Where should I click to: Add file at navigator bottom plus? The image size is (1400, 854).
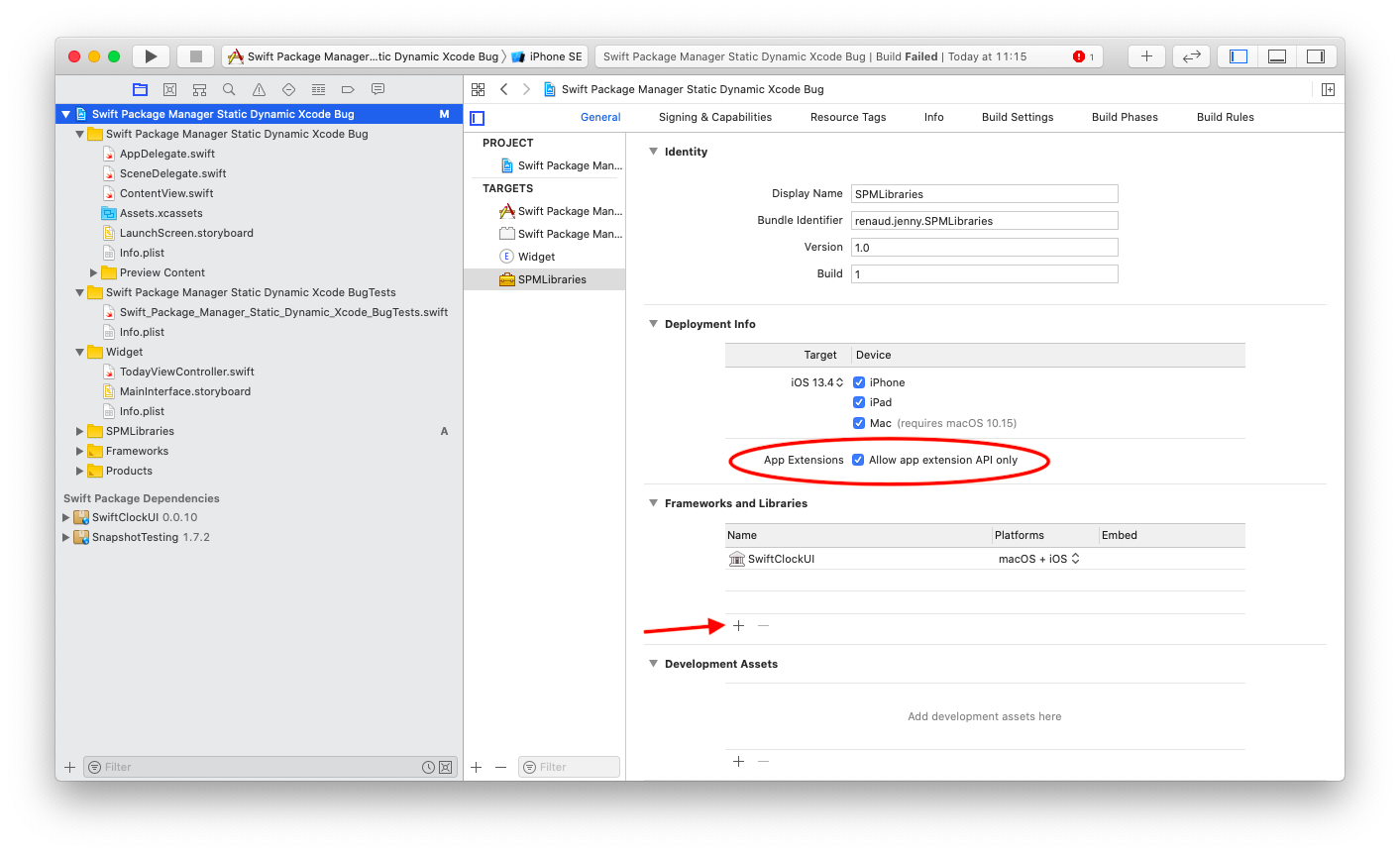[69, 767]
